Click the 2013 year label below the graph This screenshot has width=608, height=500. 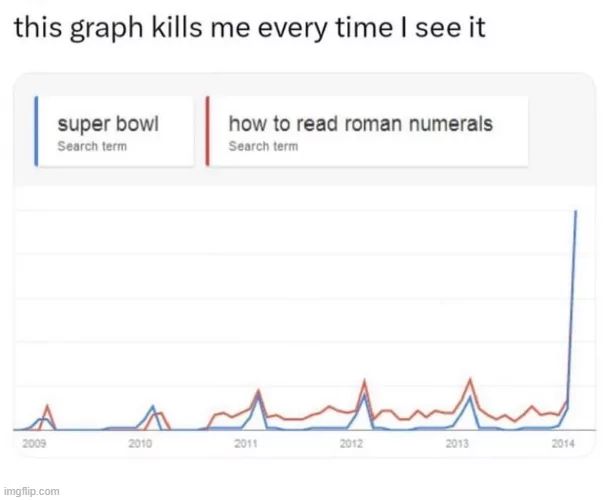coord(457,441)
